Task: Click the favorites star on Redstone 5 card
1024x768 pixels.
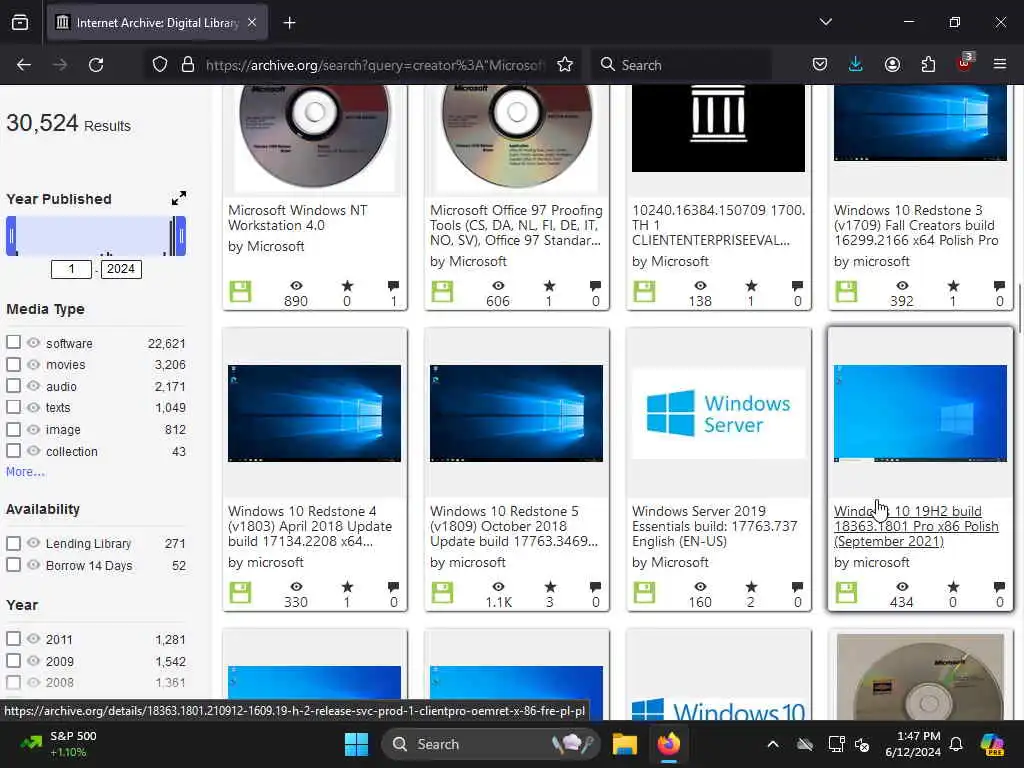Action: (x=550, y=586)
